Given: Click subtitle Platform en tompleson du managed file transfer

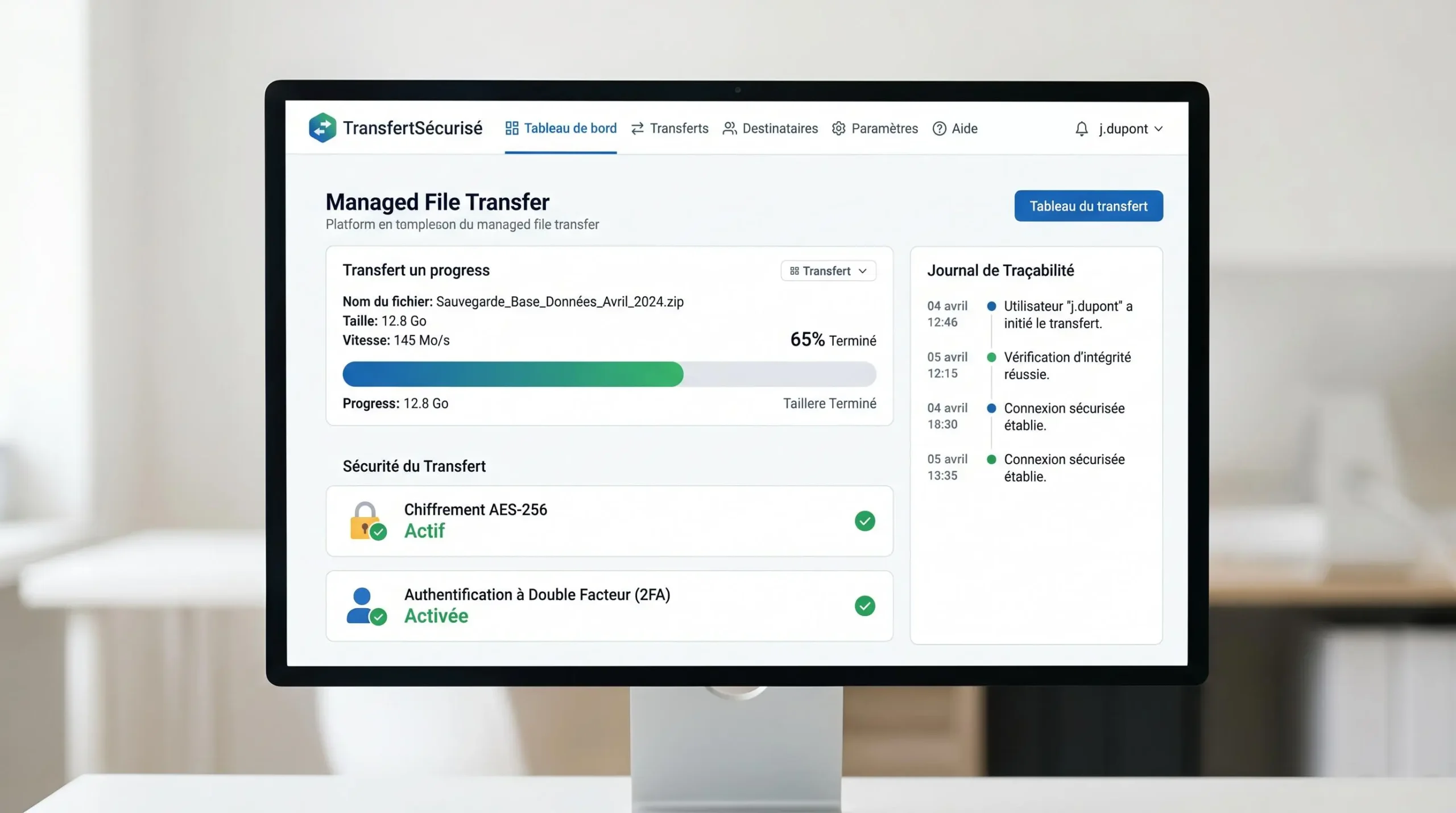Looking at the screenshot, I should pyautogui.click(x=462, y=225).
